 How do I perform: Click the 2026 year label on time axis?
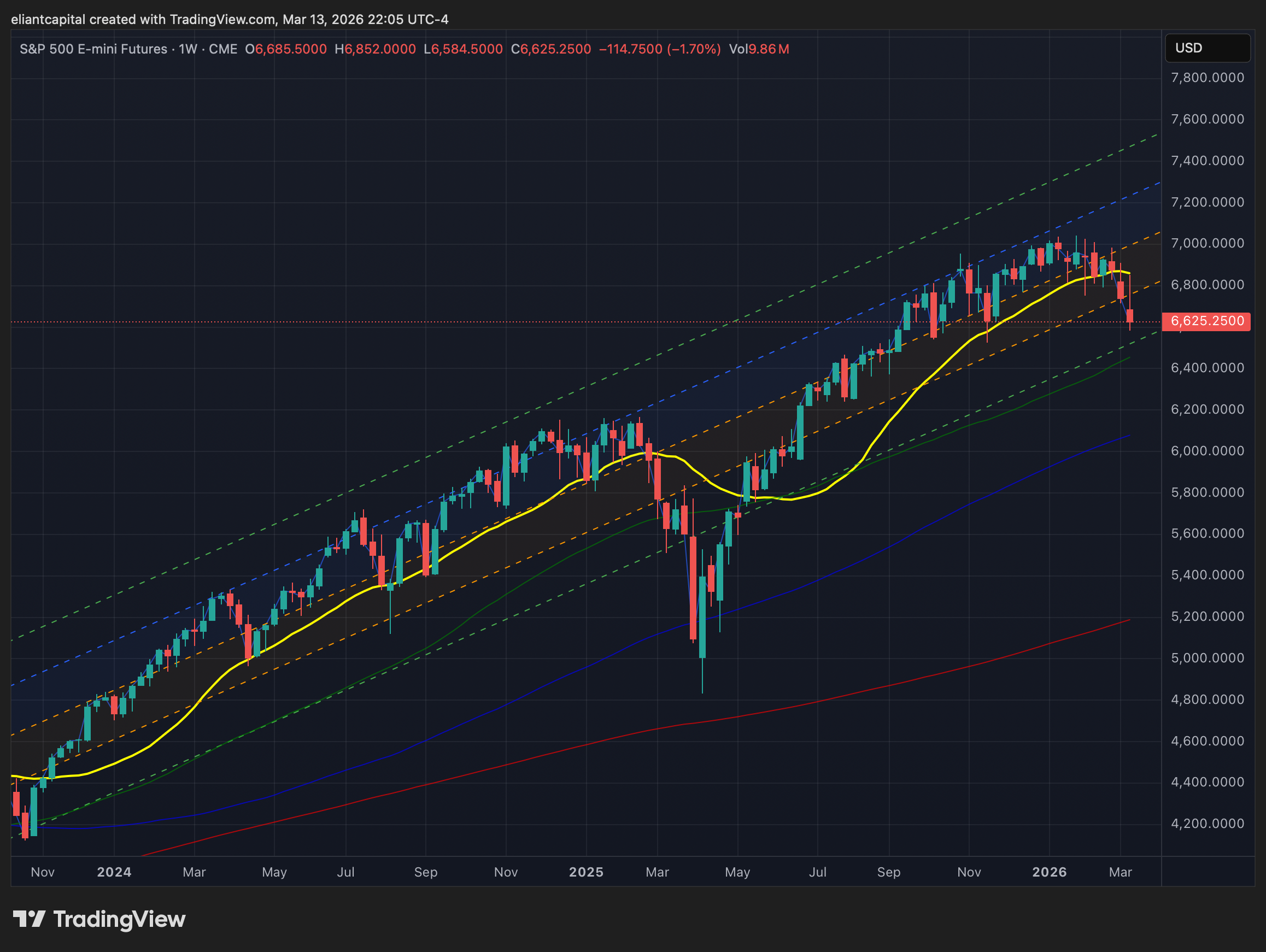tap(1049, 872)
